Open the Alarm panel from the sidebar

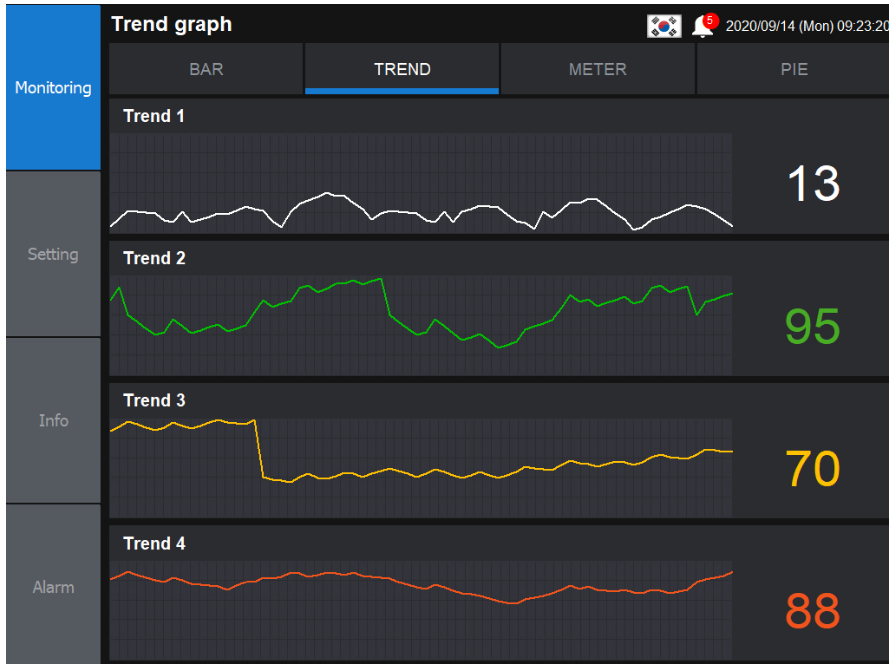click(53, 587)
